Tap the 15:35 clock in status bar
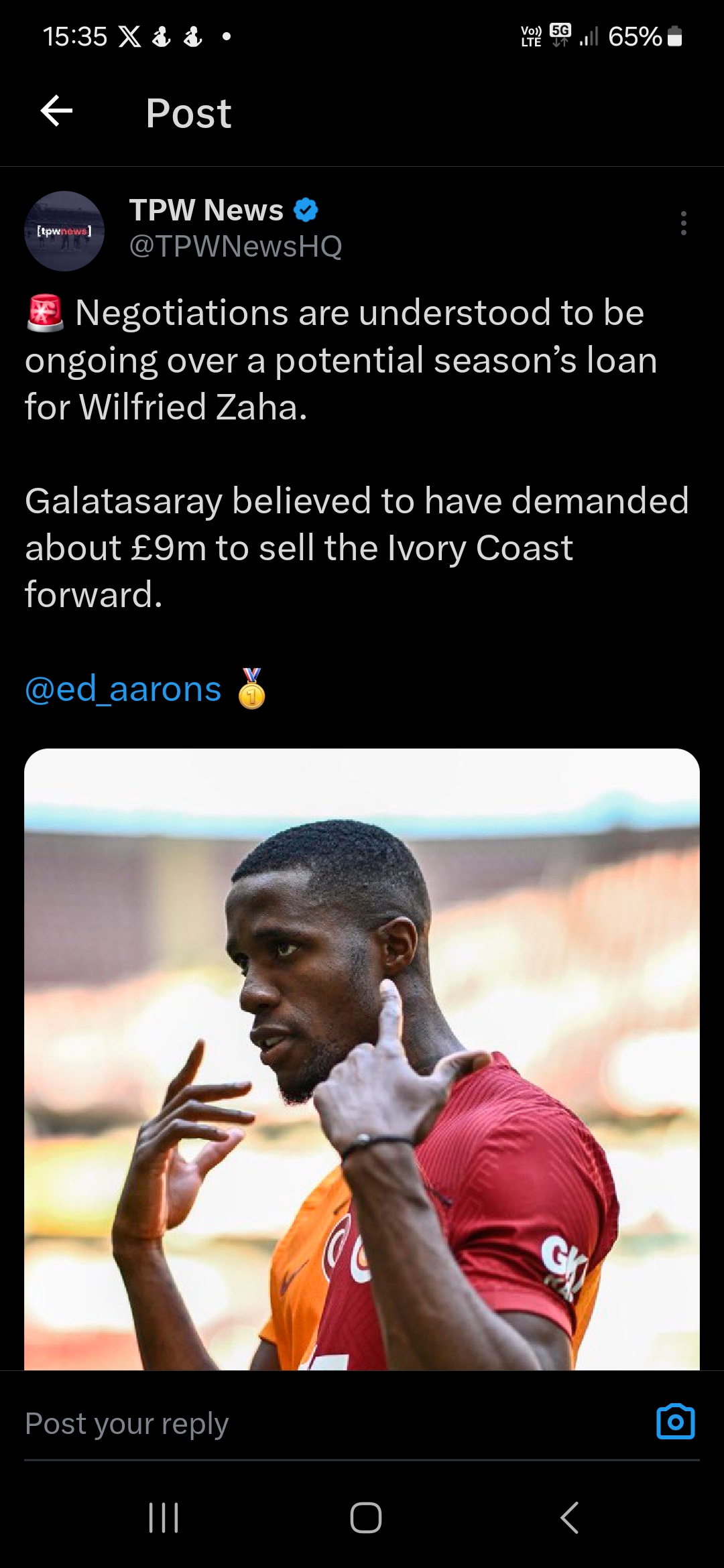The image size is (724, 1568). [74, 37]
